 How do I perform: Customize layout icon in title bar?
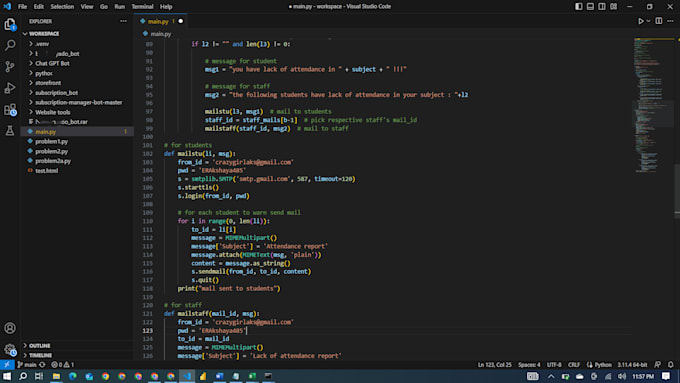click(x=614, y=7)
